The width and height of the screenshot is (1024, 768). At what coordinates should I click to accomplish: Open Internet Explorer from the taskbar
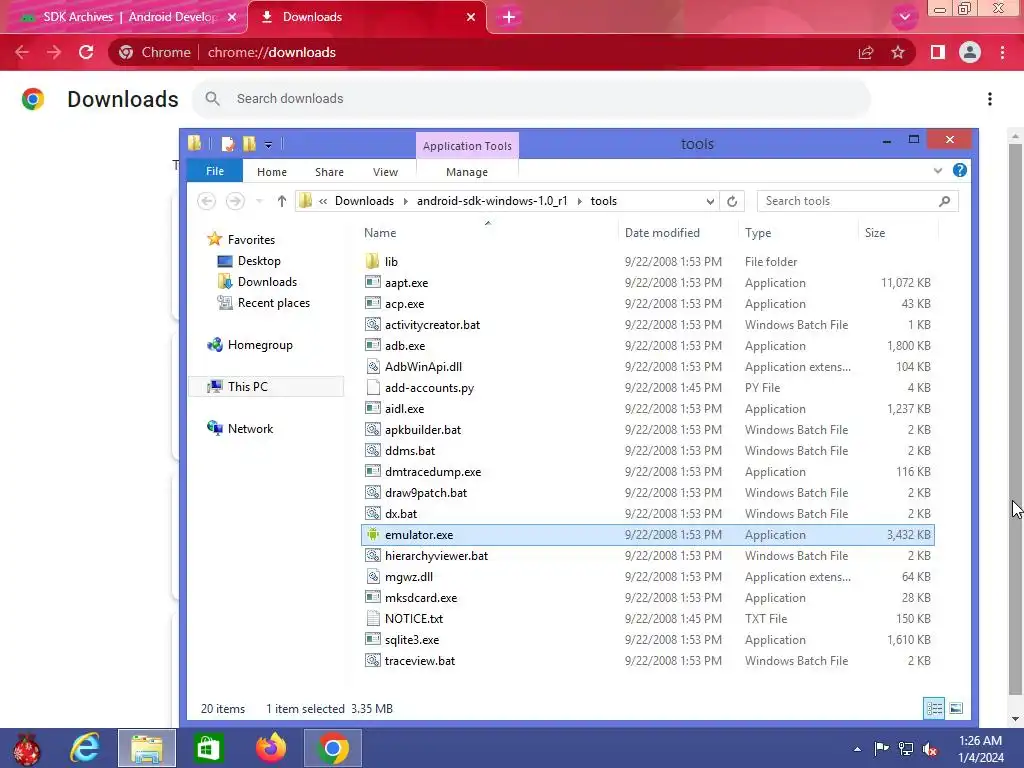coord(85,748)
